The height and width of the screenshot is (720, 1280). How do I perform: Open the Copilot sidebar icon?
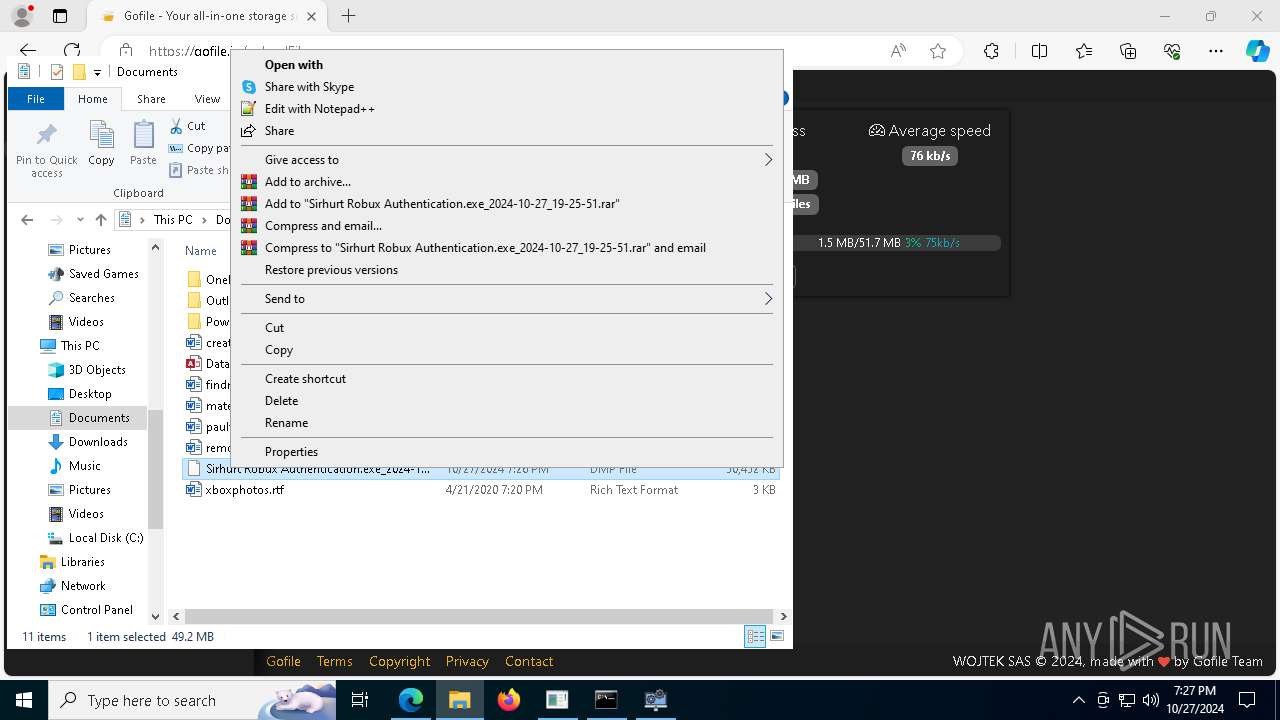[1257, 51]
